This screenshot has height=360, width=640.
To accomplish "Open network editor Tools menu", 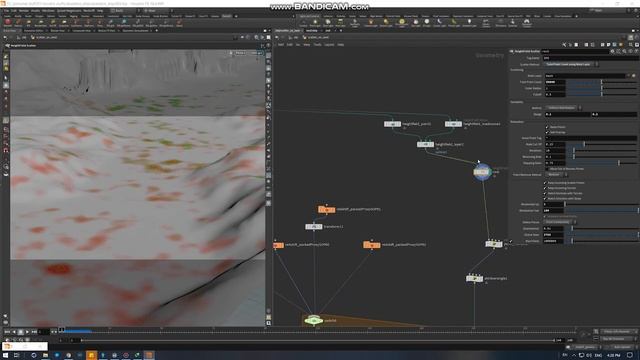I will tap(318, 44).
